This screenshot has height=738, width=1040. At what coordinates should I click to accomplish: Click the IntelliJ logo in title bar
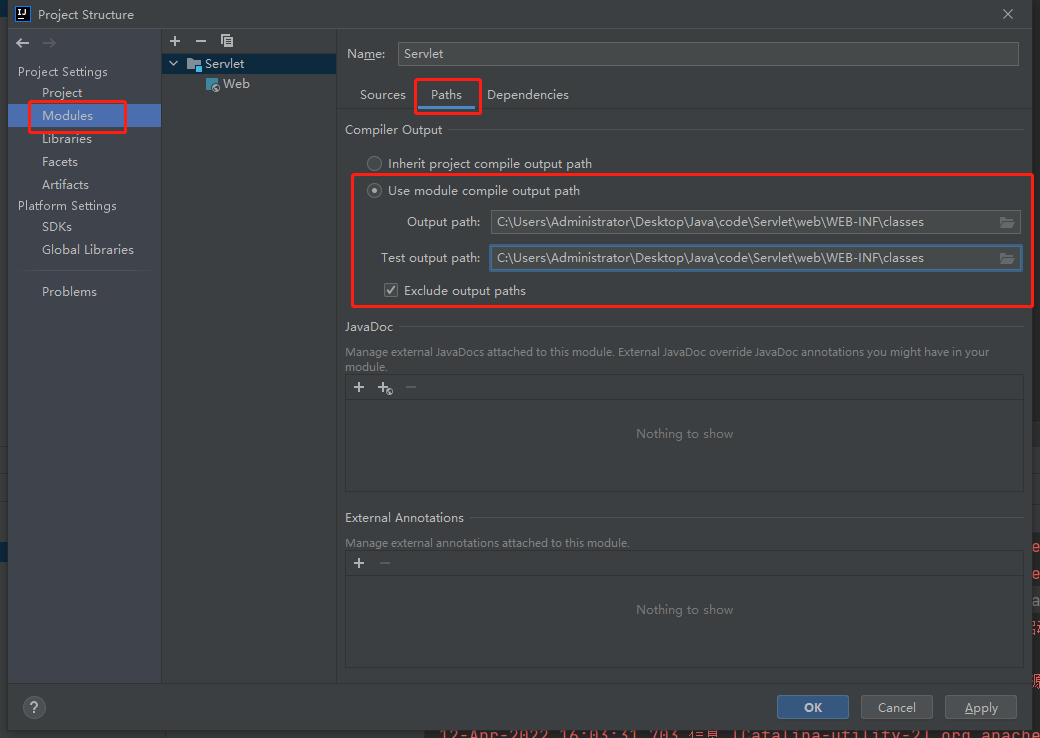(23, 14)
